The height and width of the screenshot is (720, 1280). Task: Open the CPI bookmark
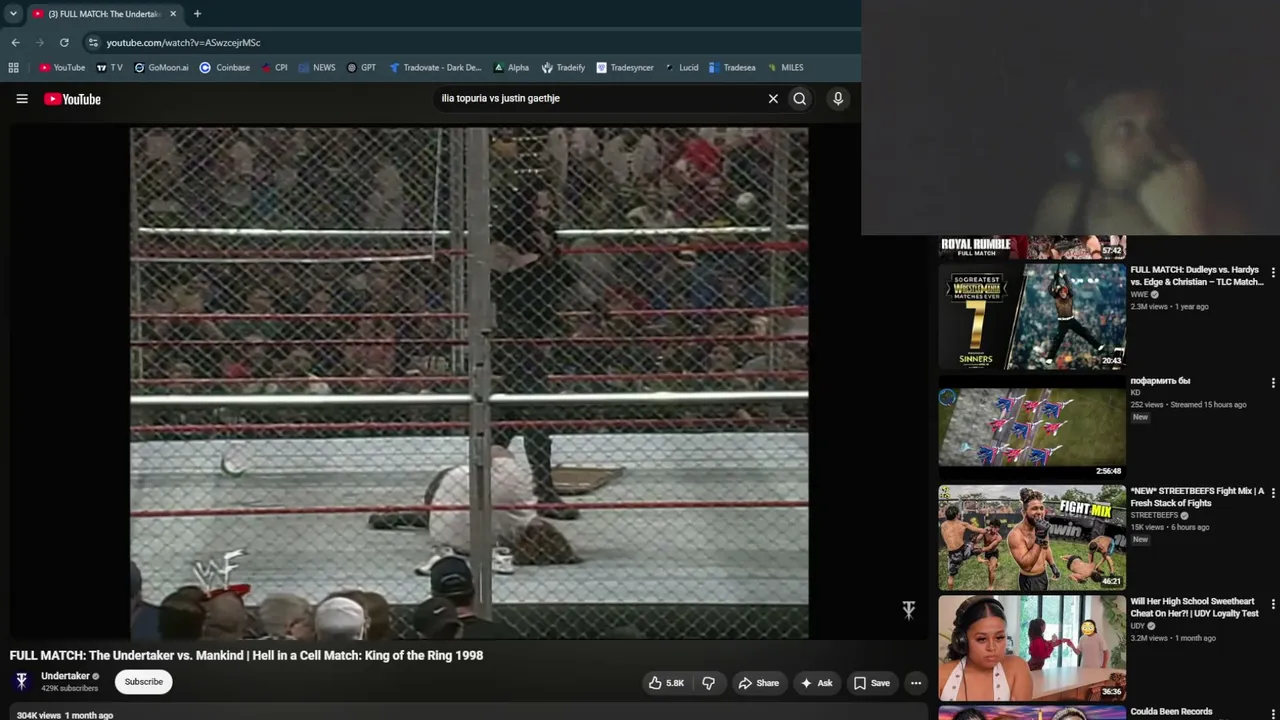[x=274, y=68]
